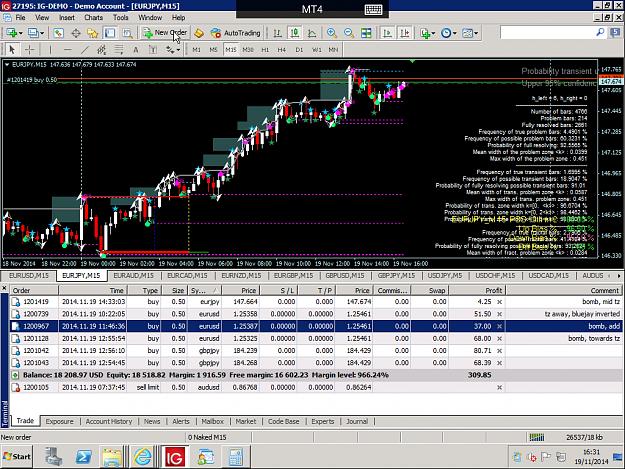
Task: Open the Periods clock dropdown
Action: 449,33
